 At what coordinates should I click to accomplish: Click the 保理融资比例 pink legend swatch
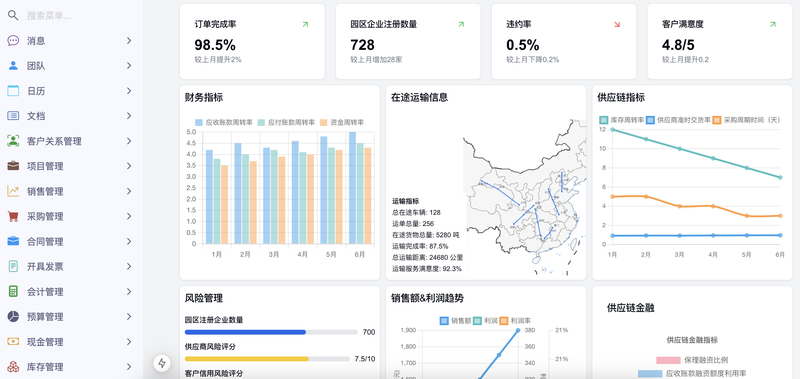click(668, 360)
